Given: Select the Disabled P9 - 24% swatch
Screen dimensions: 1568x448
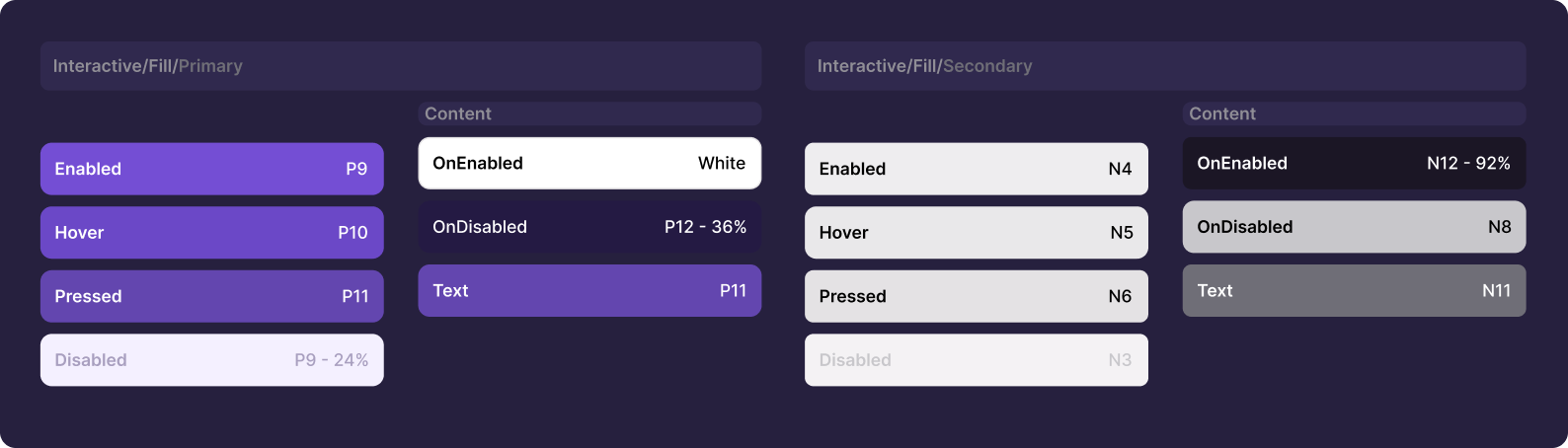Looking at the screenshot, I should coord(211,360).
